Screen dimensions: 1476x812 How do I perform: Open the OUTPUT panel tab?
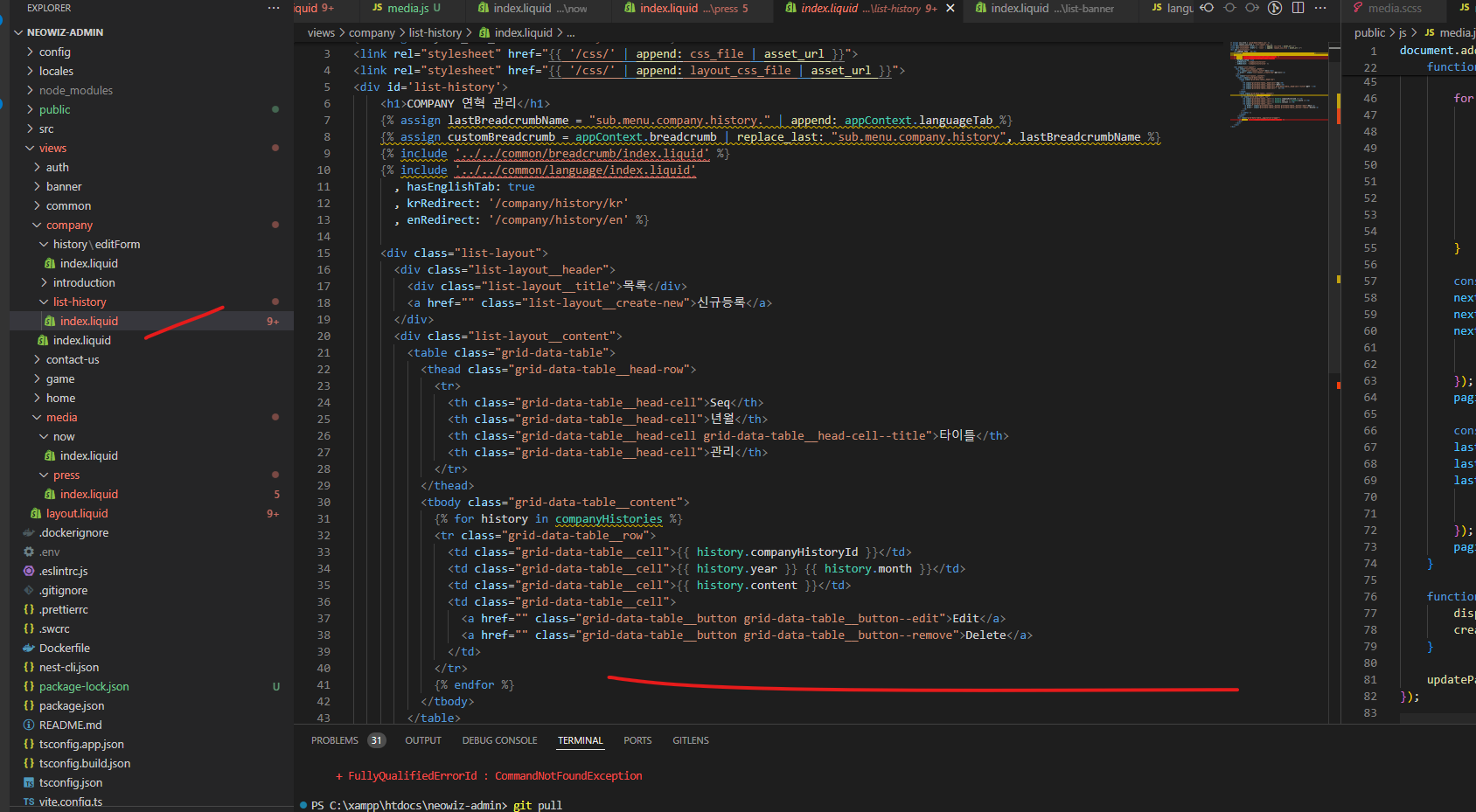[423, 740]
